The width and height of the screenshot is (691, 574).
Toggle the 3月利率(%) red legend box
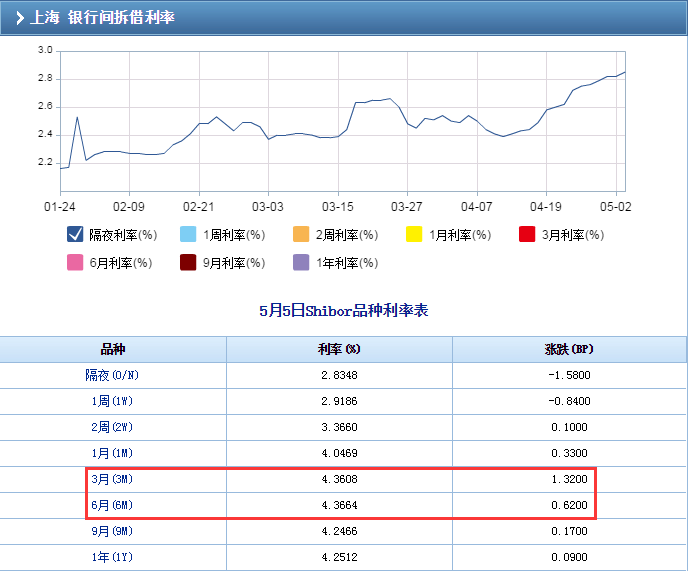527,234
